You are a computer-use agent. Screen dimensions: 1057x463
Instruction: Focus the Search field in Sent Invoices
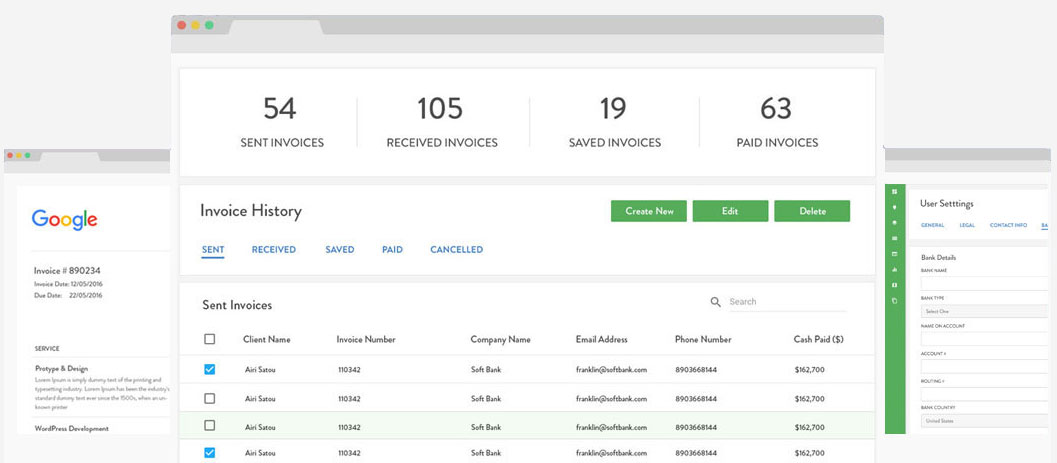(x=785, y=302)
